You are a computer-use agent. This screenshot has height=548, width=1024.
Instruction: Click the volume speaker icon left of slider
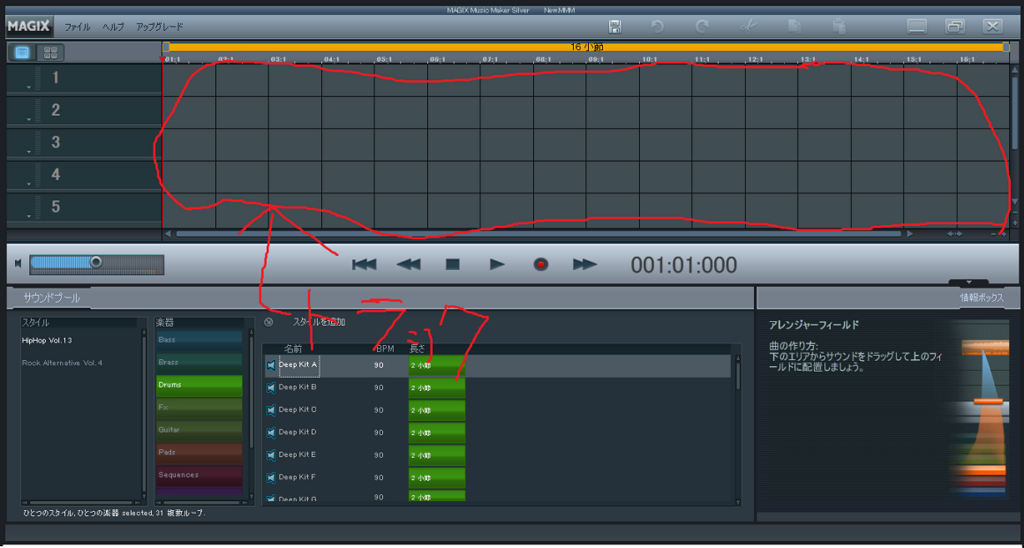click(18, 263)
